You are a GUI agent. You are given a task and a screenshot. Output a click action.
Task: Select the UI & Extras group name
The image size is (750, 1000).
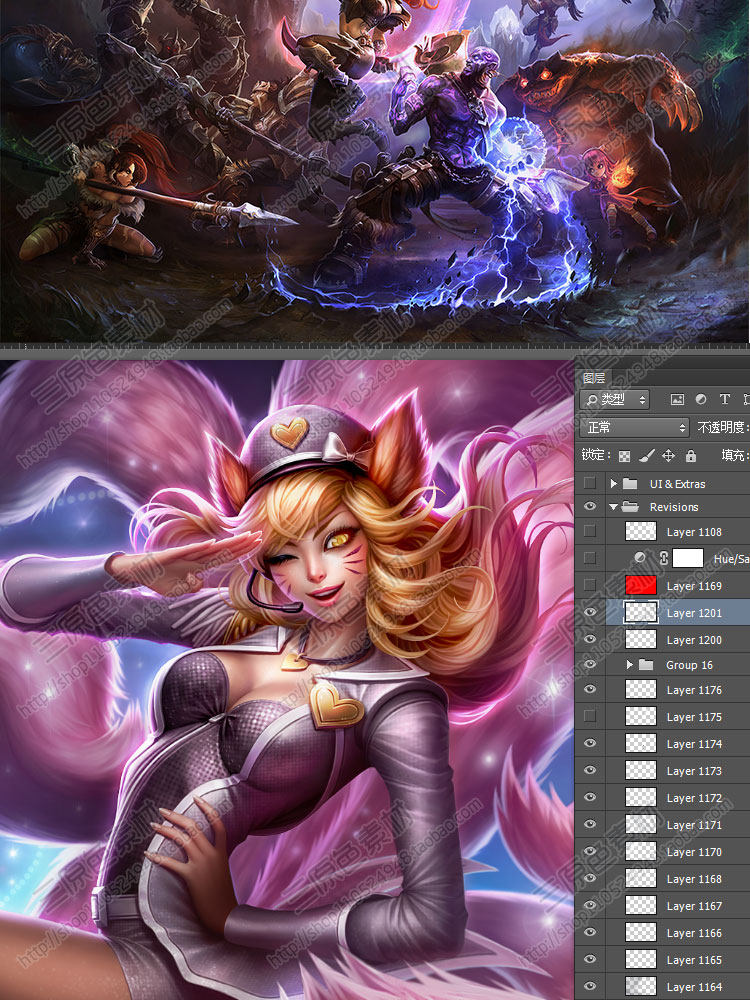tap(677, 484)
